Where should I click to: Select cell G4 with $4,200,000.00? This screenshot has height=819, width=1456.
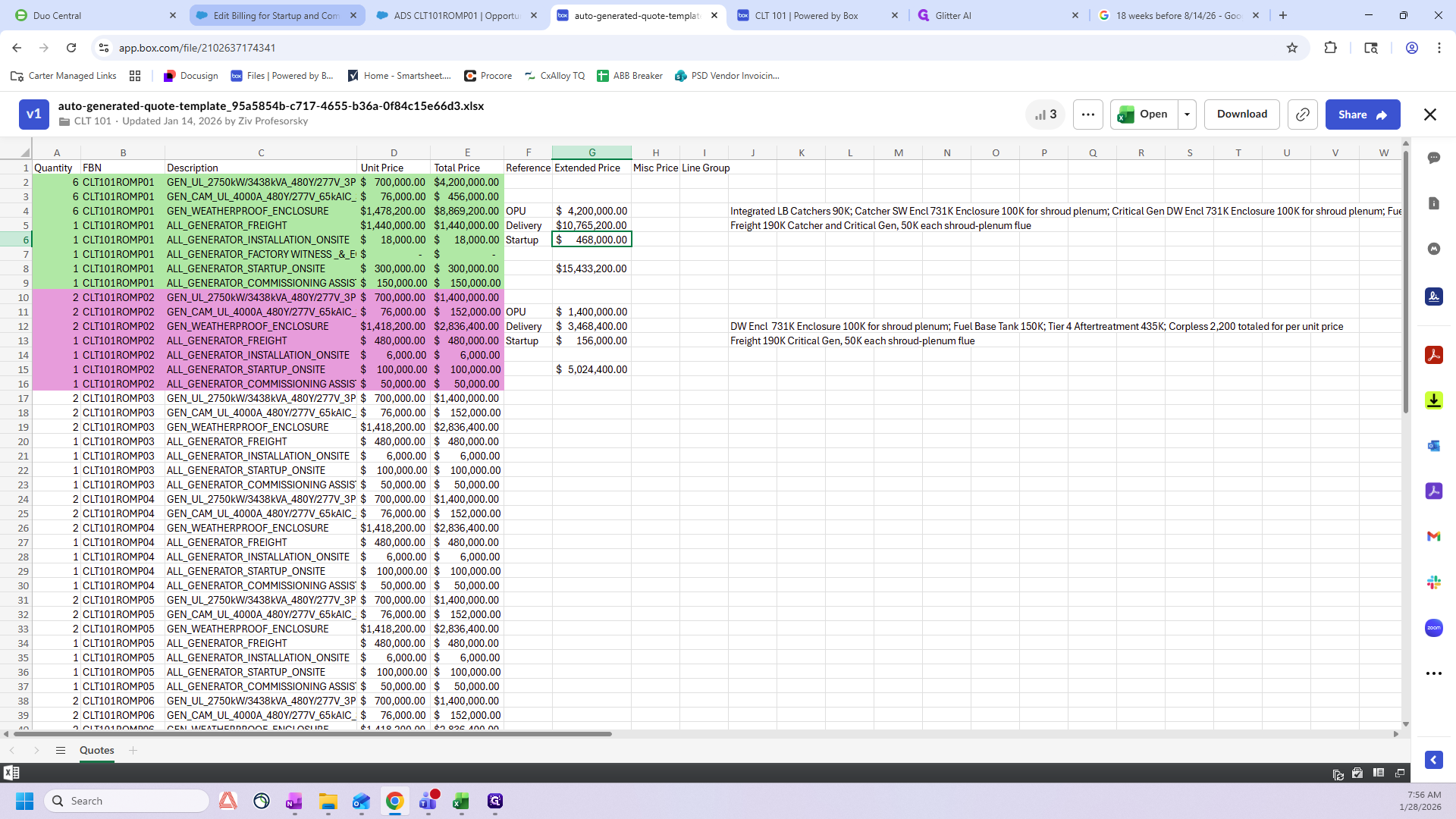click(591, 211)
